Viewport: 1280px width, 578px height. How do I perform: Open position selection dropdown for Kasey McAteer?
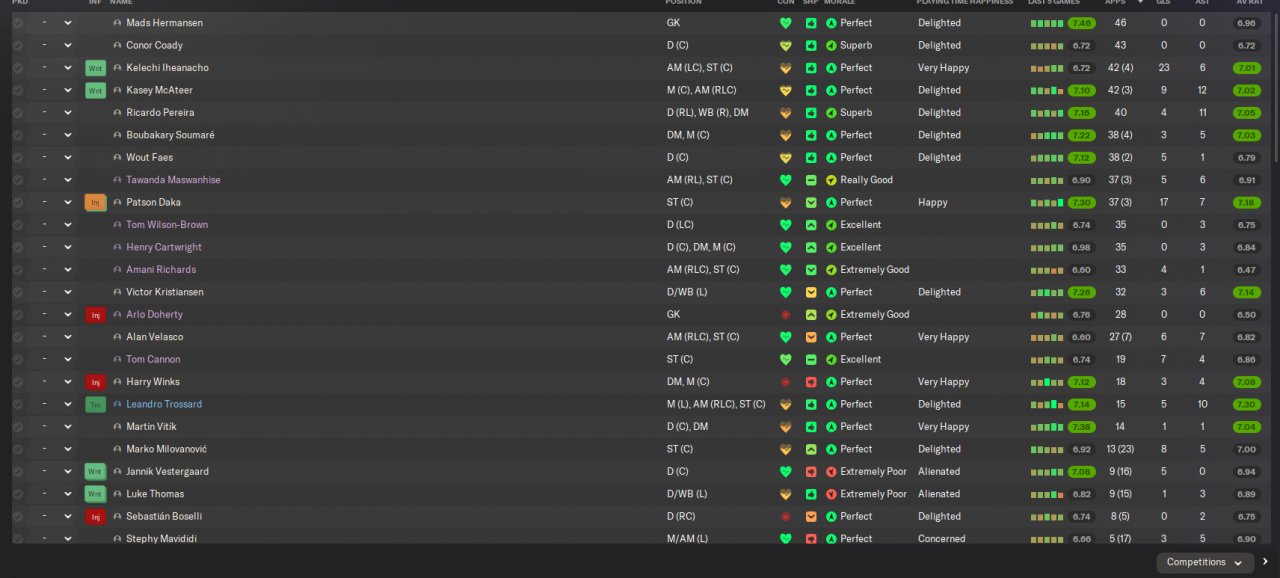point(68,90)
